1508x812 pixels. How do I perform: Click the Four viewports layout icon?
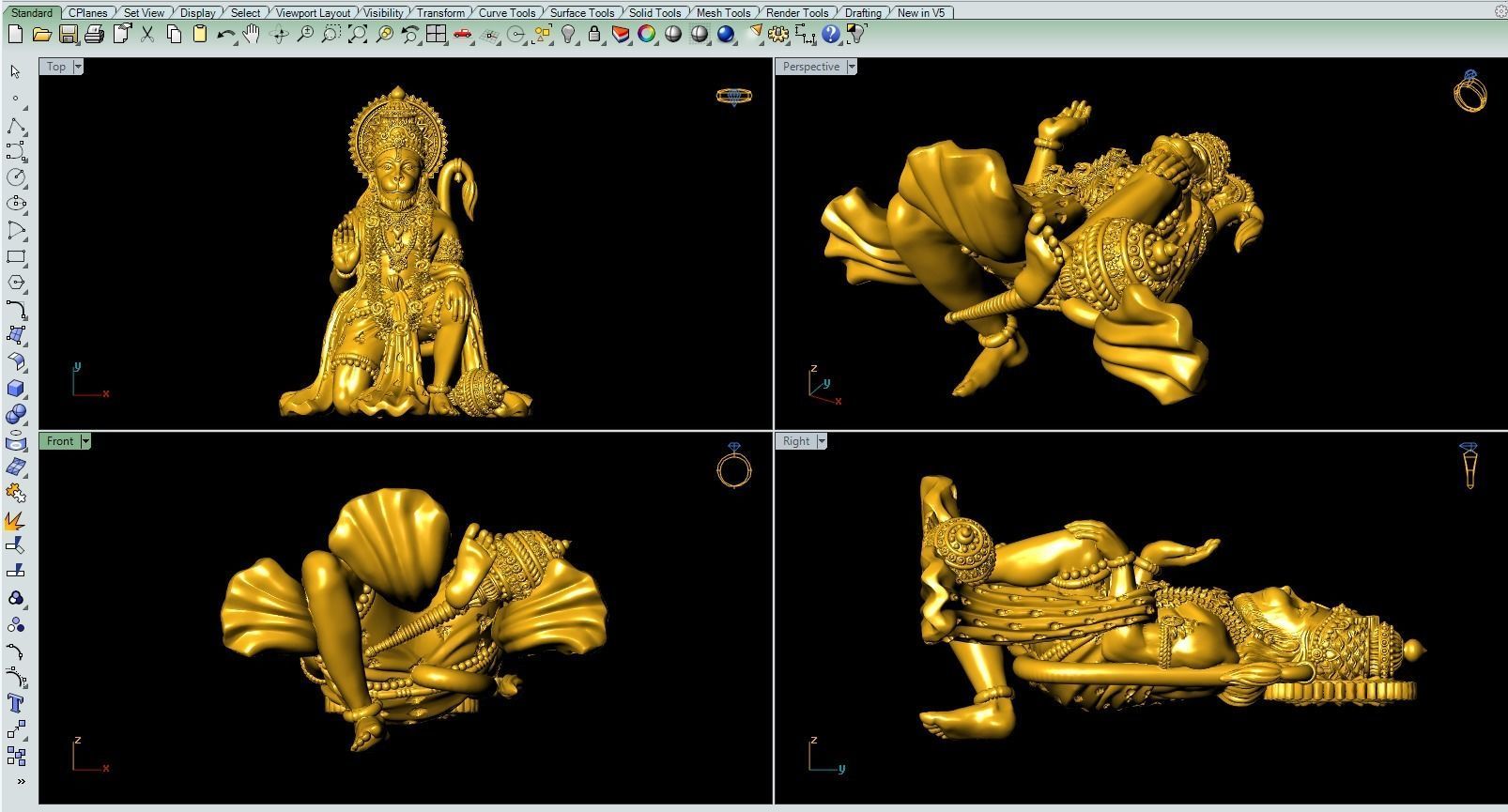(x=436, y=34)
